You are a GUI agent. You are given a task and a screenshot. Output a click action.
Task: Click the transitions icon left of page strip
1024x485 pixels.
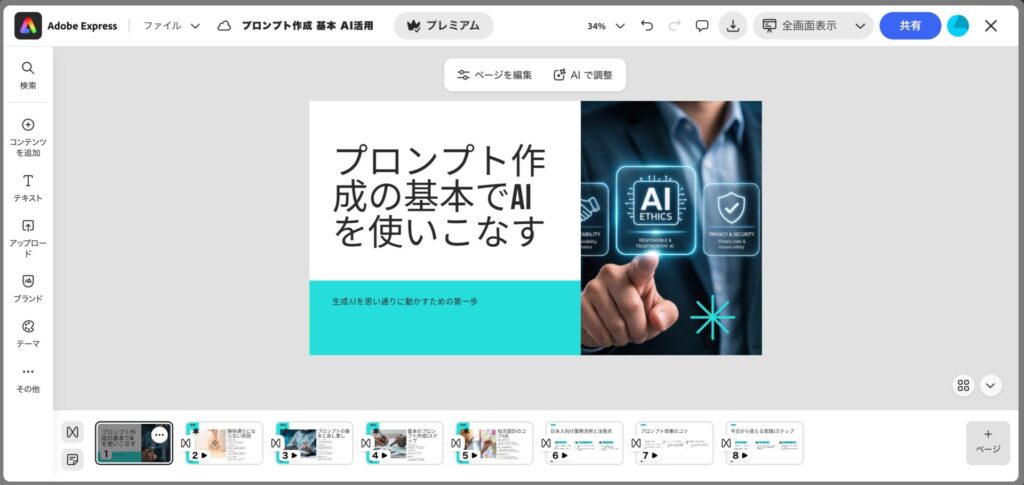(72, 431)
